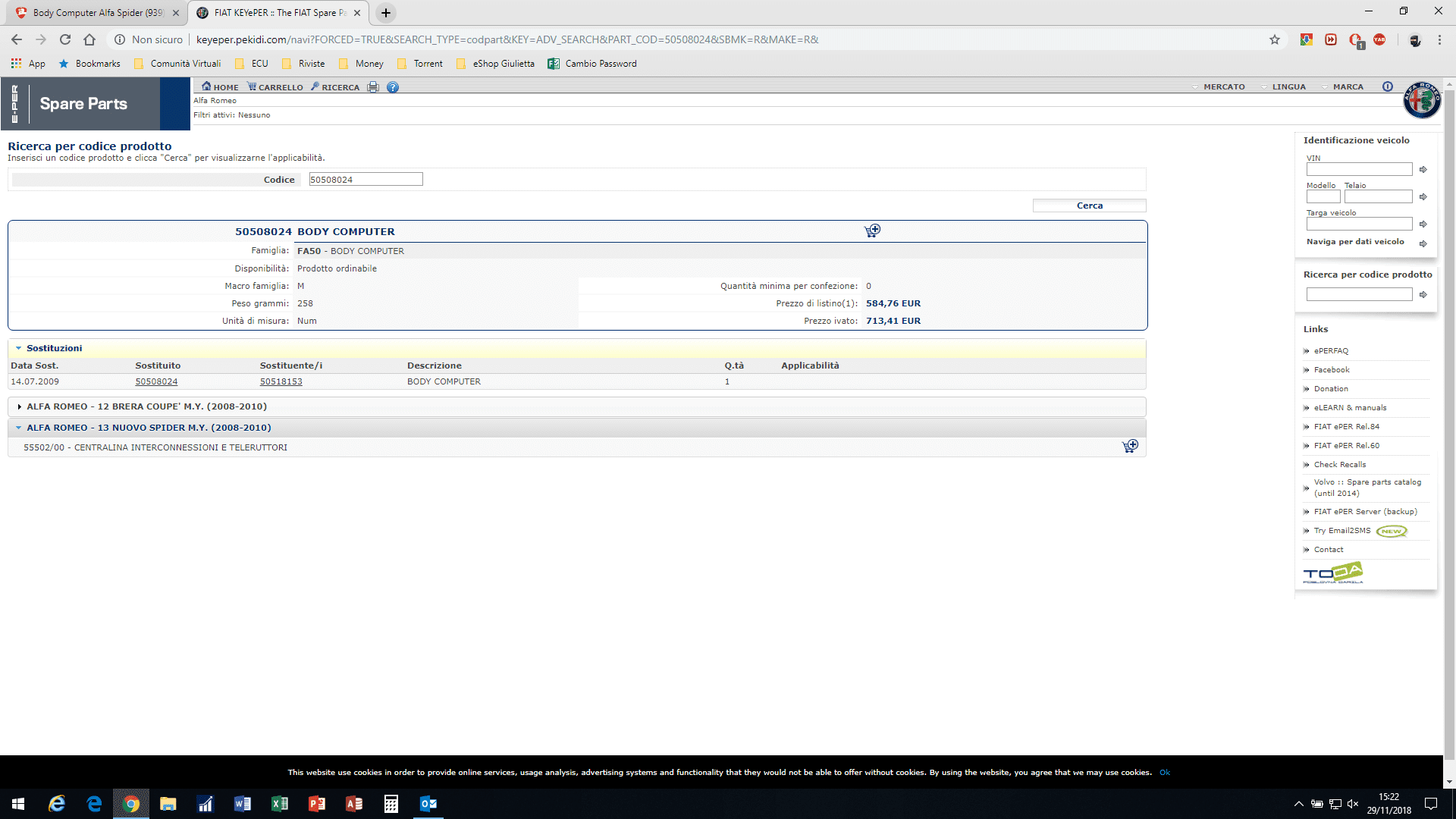This screenshot has width=1456, height=819.
Task: Open the ECU bookmarks folder
Action: [252, 64]
